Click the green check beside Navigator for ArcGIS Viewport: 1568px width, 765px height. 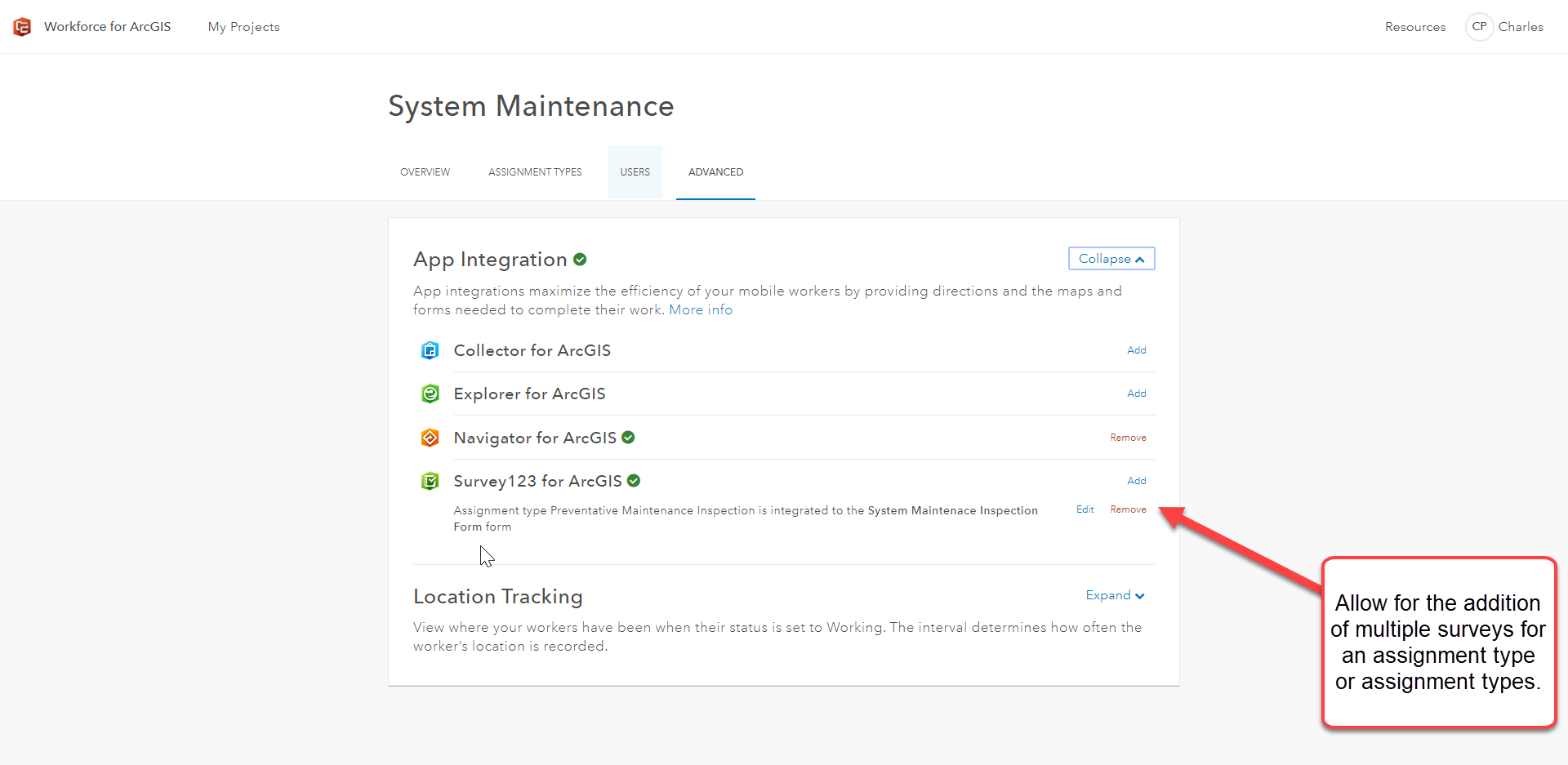628,438
